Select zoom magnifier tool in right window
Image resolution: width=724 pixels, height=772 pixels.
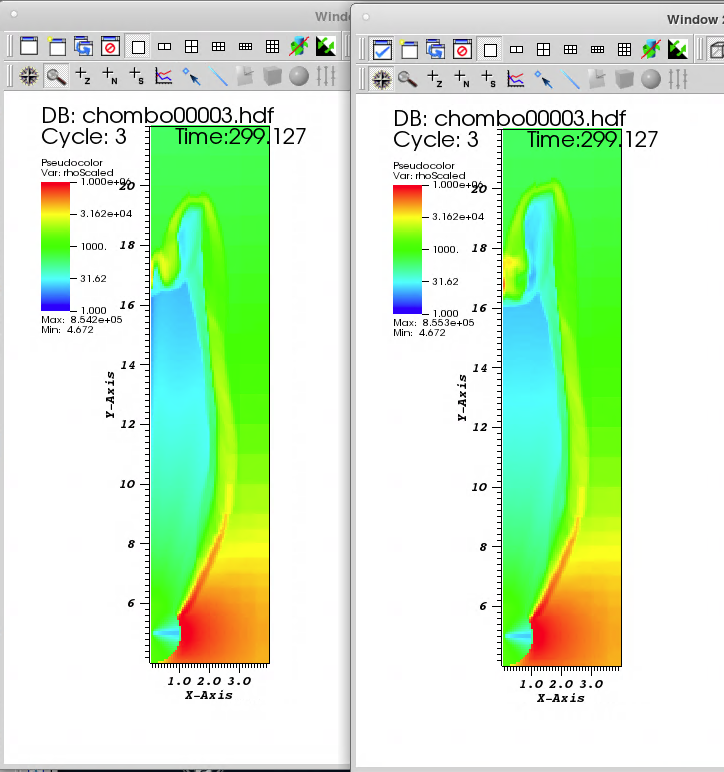click(x=407, y=78)
